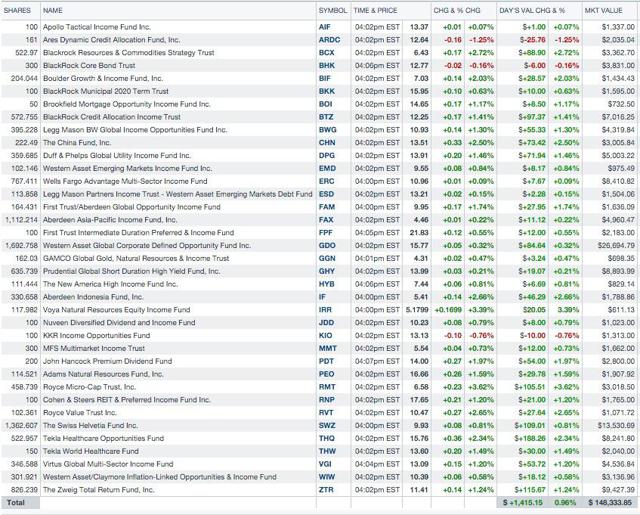Screen dimensions: 640x515
Task: Click The China Fund, Inc. name
Action: (x=77, y=143)
